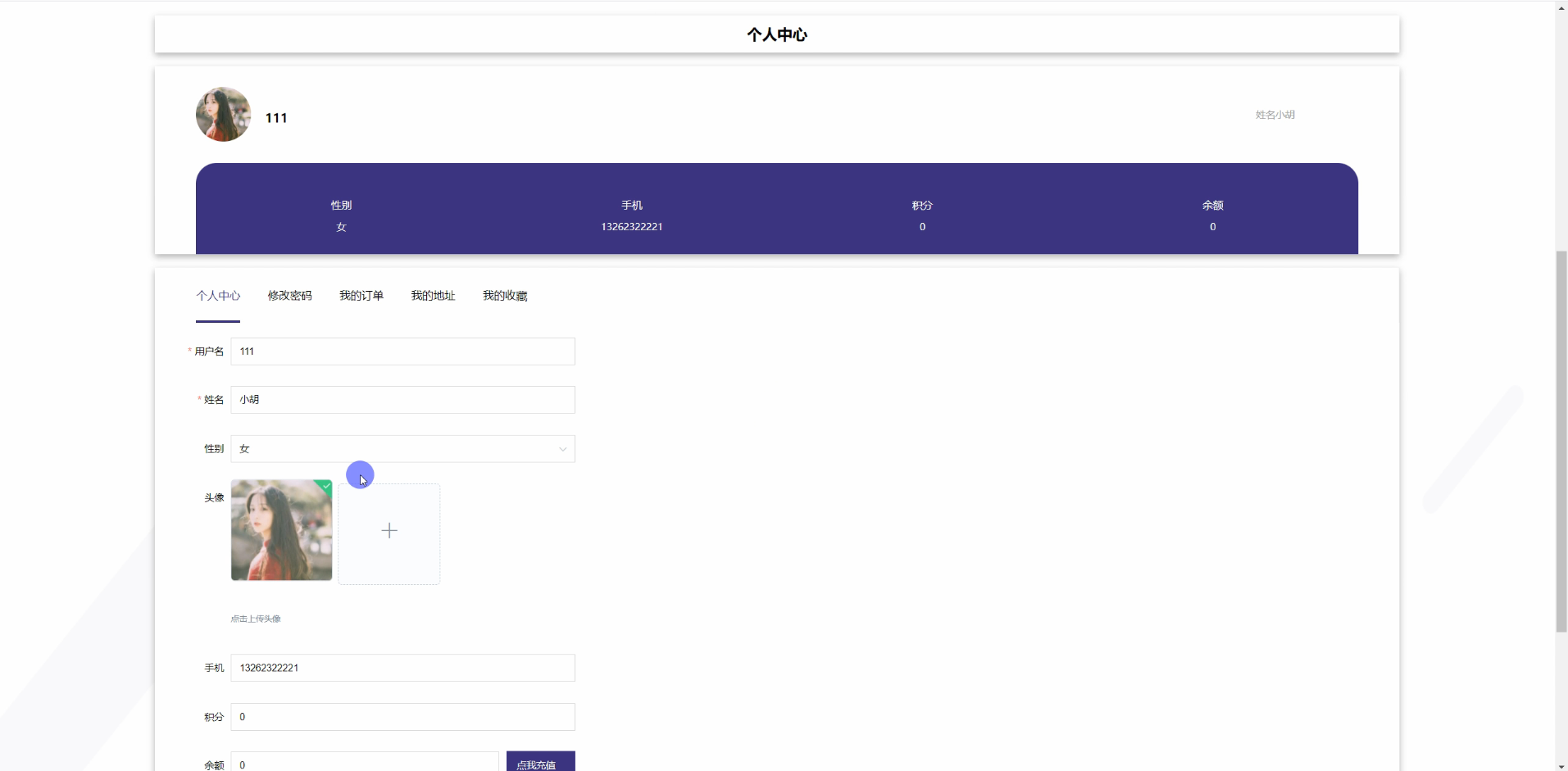Focus the 手机 input field
1568x771 pixels.
(x=402, y=668)
